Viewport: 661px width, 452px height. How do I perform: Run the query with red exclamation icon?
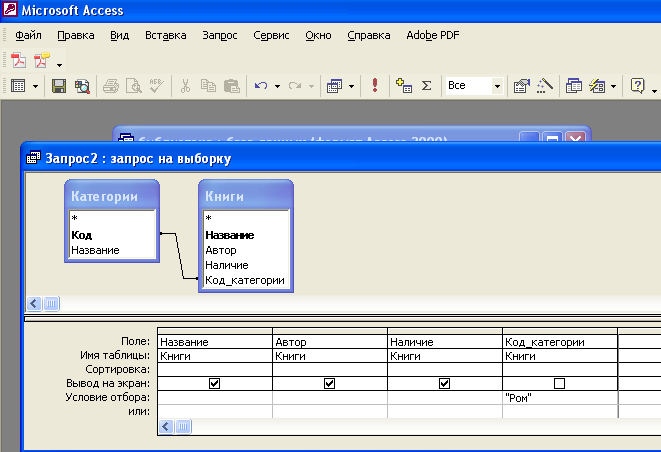coord(375,86)
